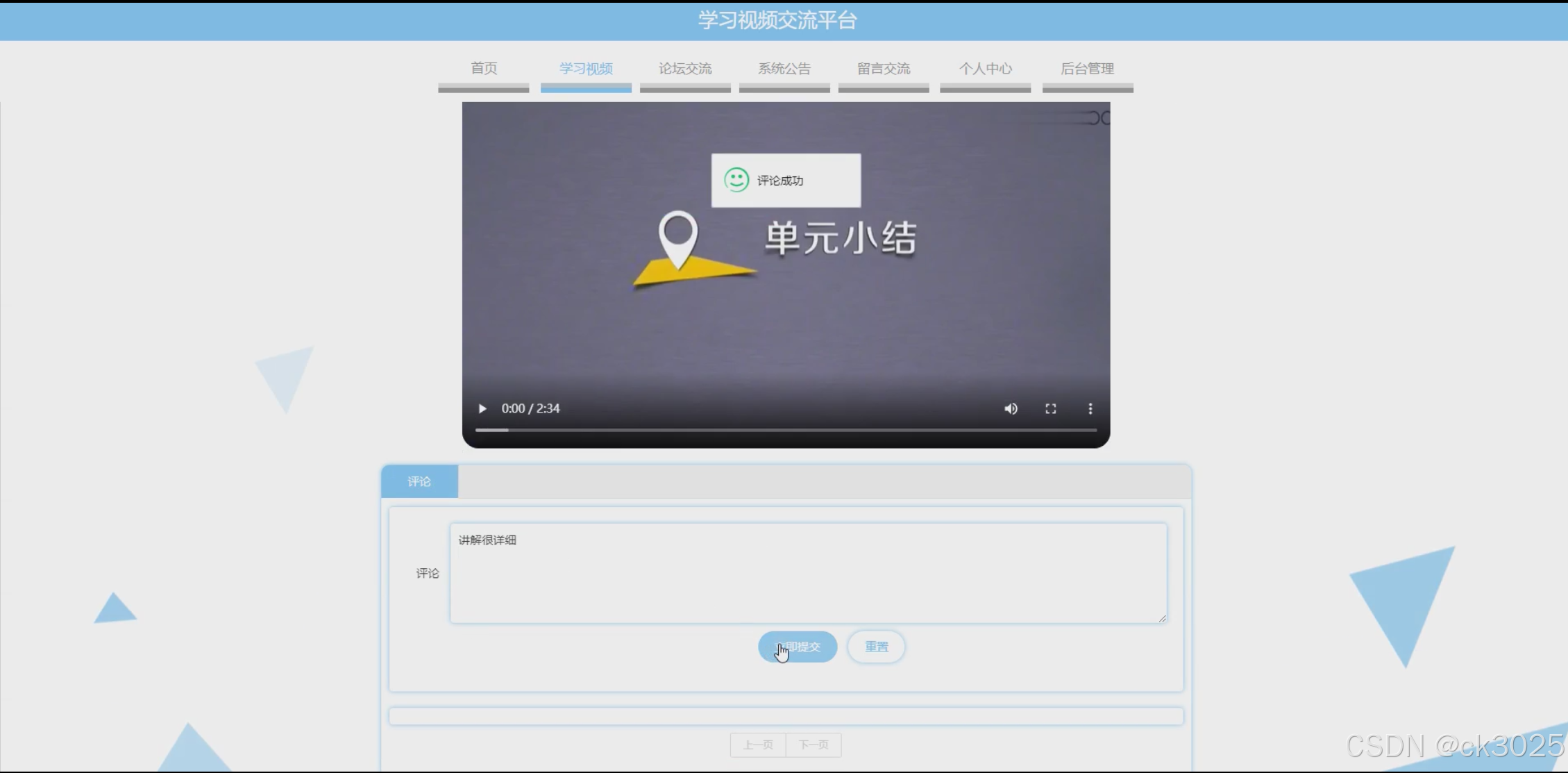
Task: Open 学习视频 navigation tab
Action: [x=586, y=69]
